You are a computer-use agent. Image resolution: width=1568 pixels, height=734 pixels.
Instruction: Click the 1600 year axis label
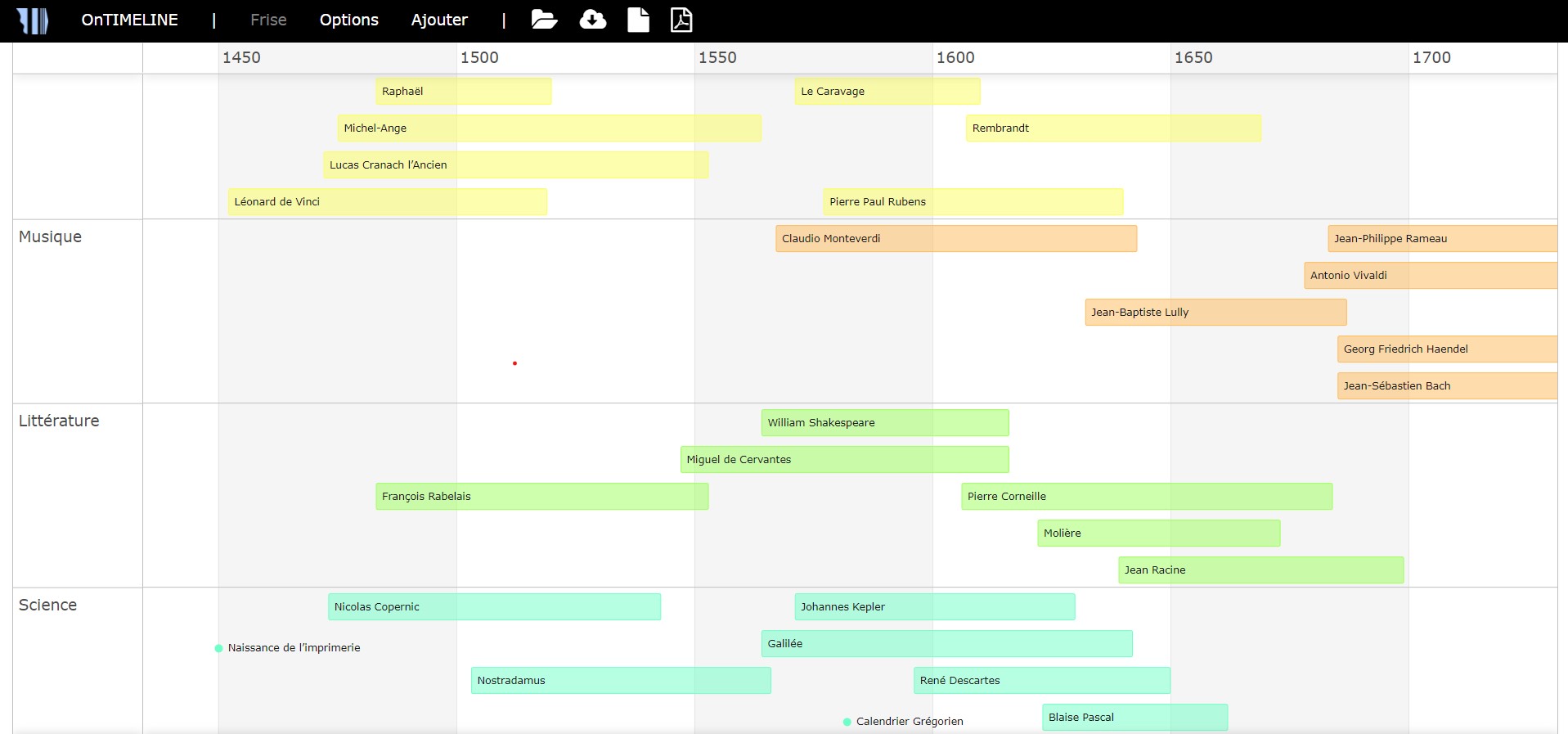point(955,57)
